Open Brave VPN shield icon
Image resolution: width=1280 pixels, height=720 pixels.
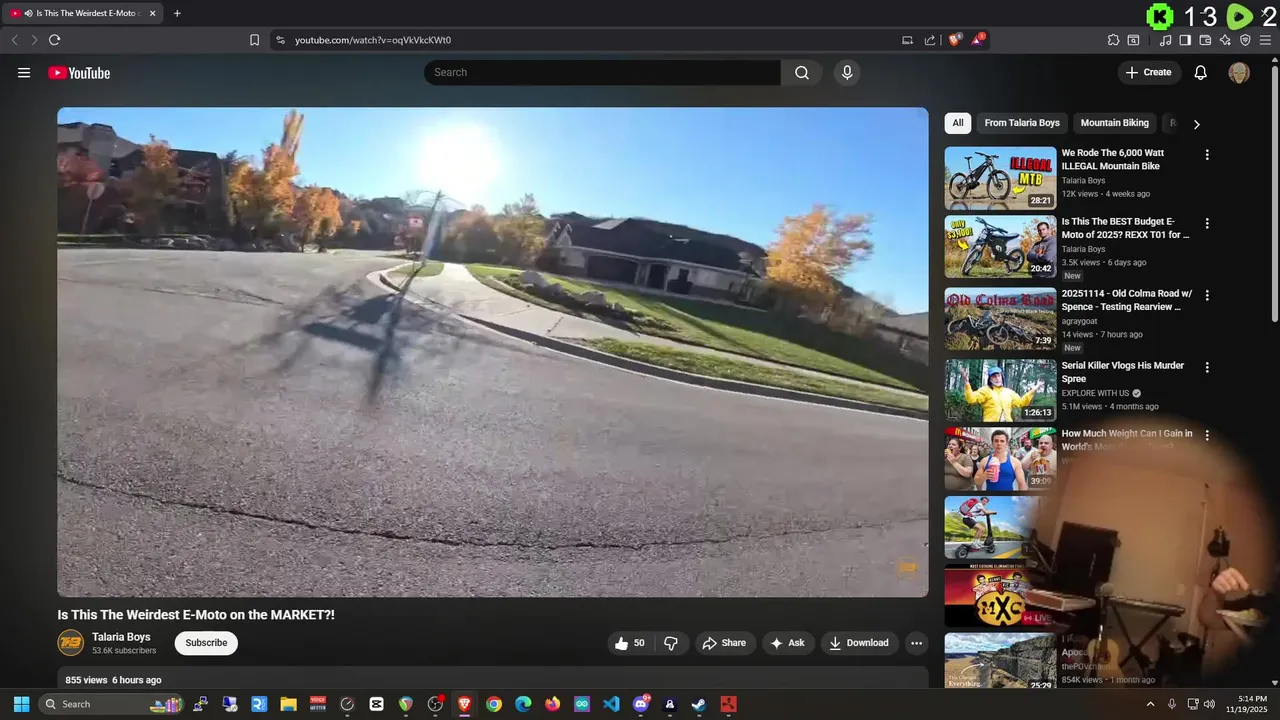[x=1245, y=40]
